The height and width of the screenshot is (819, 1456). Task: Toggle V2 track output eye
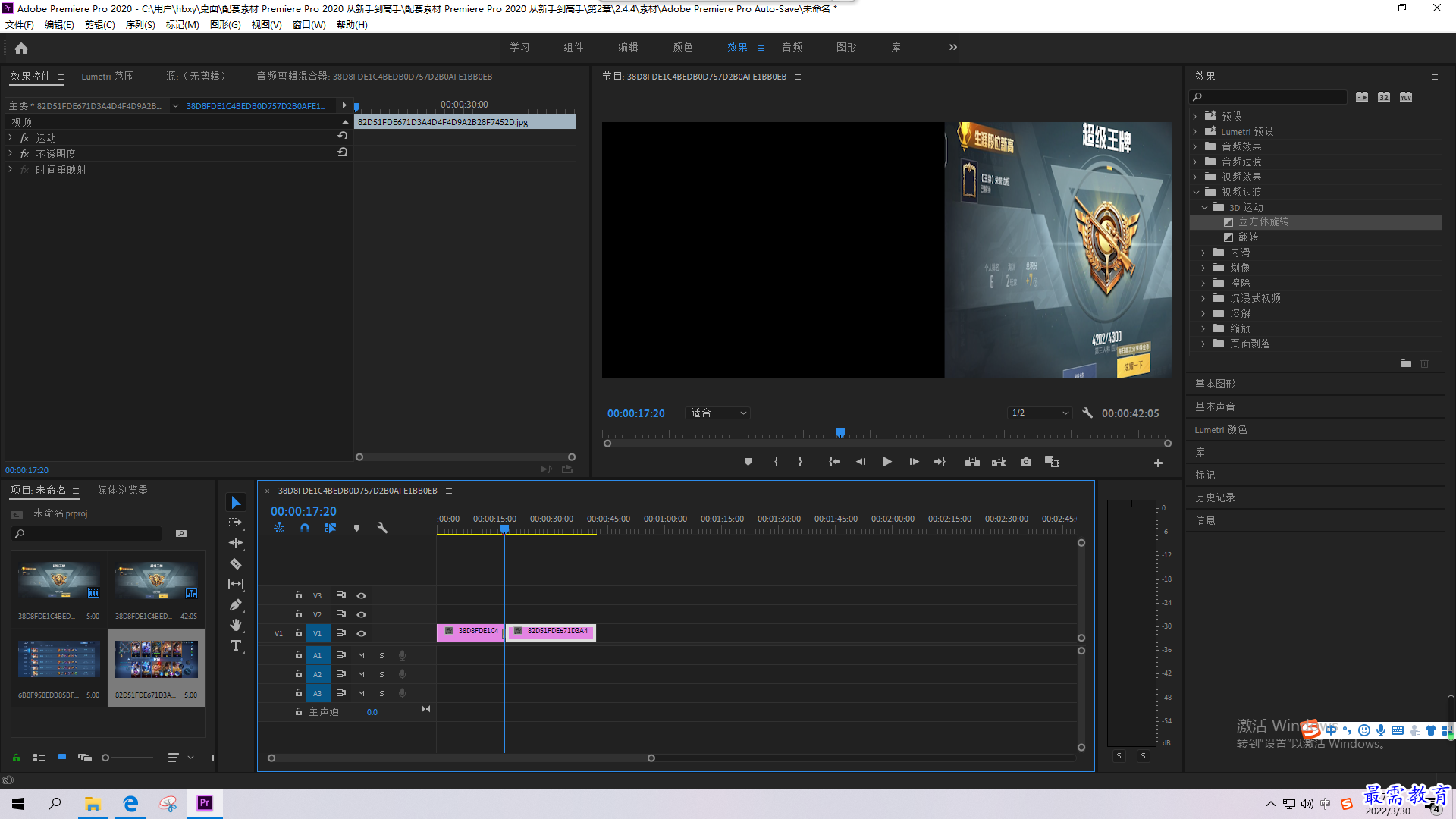point(362,615)
